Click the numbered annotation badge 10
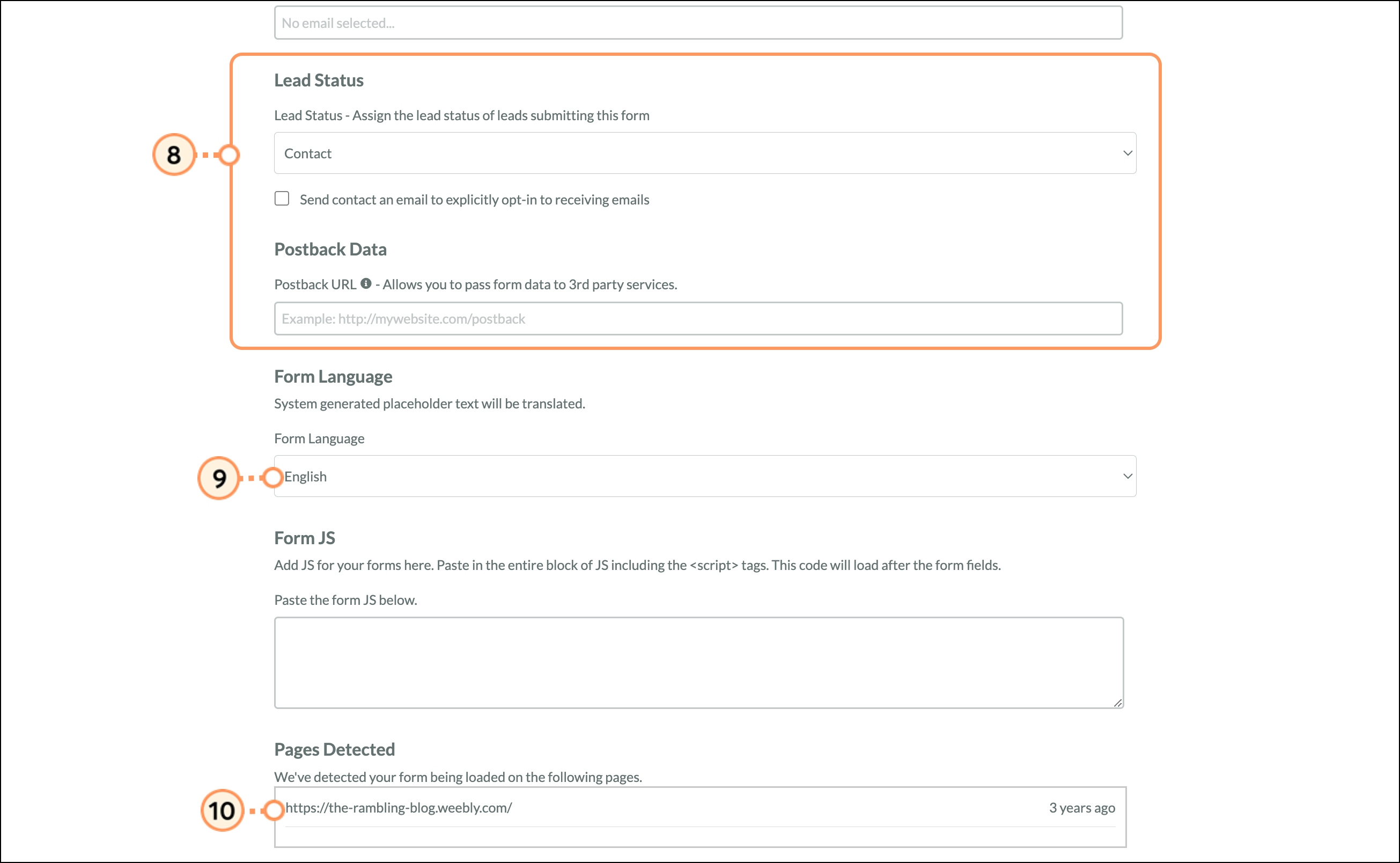1400x863 pixels. 222,810
